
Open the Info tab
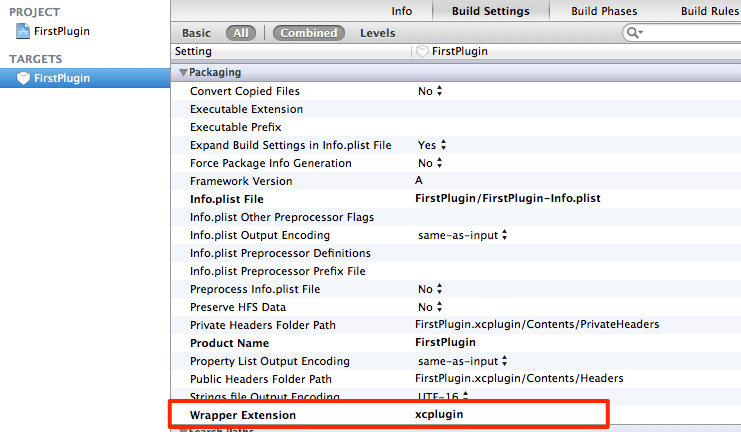(401, 11)
